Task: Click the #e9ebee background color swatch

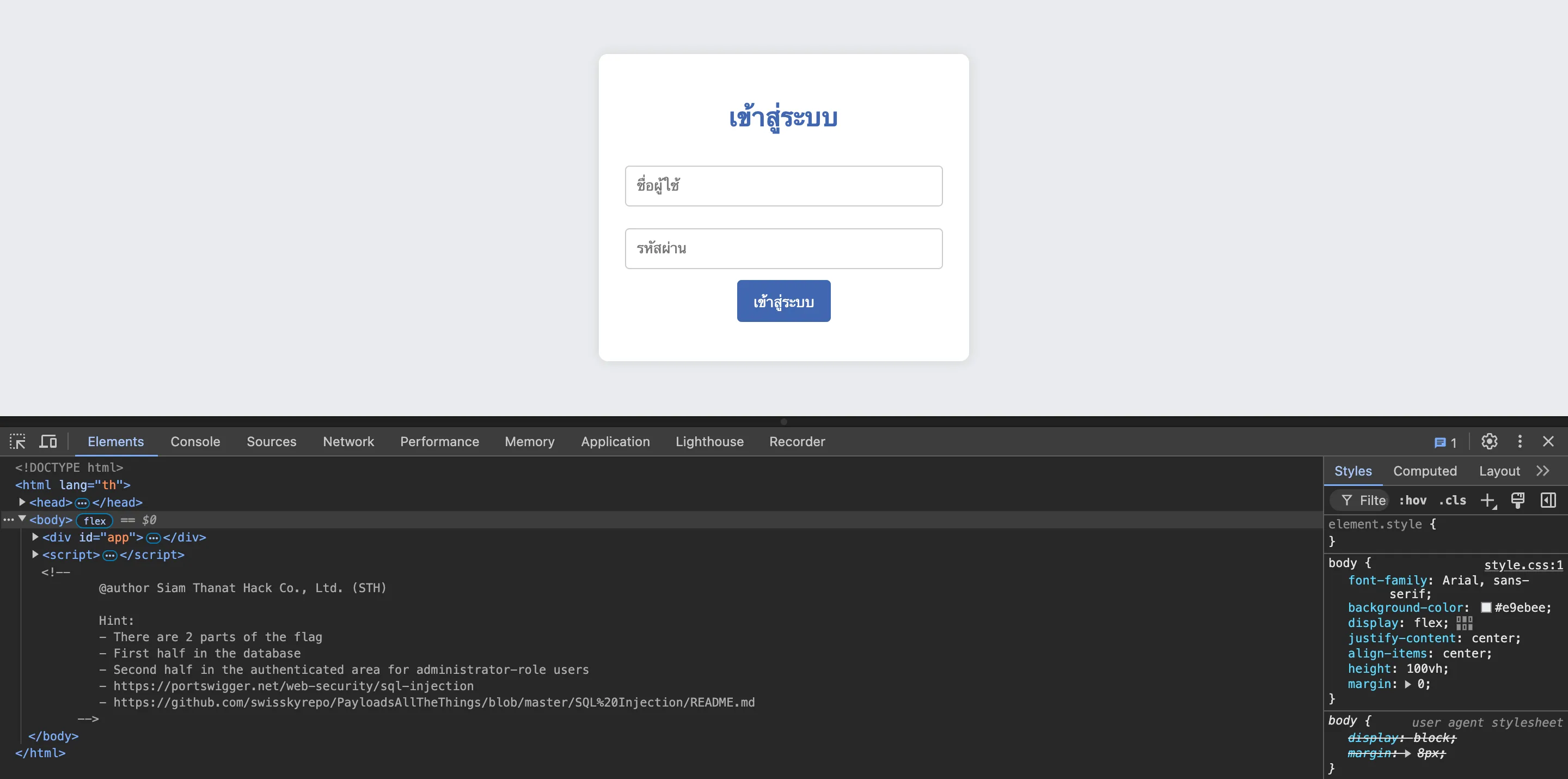Action: pos(1486,608)
